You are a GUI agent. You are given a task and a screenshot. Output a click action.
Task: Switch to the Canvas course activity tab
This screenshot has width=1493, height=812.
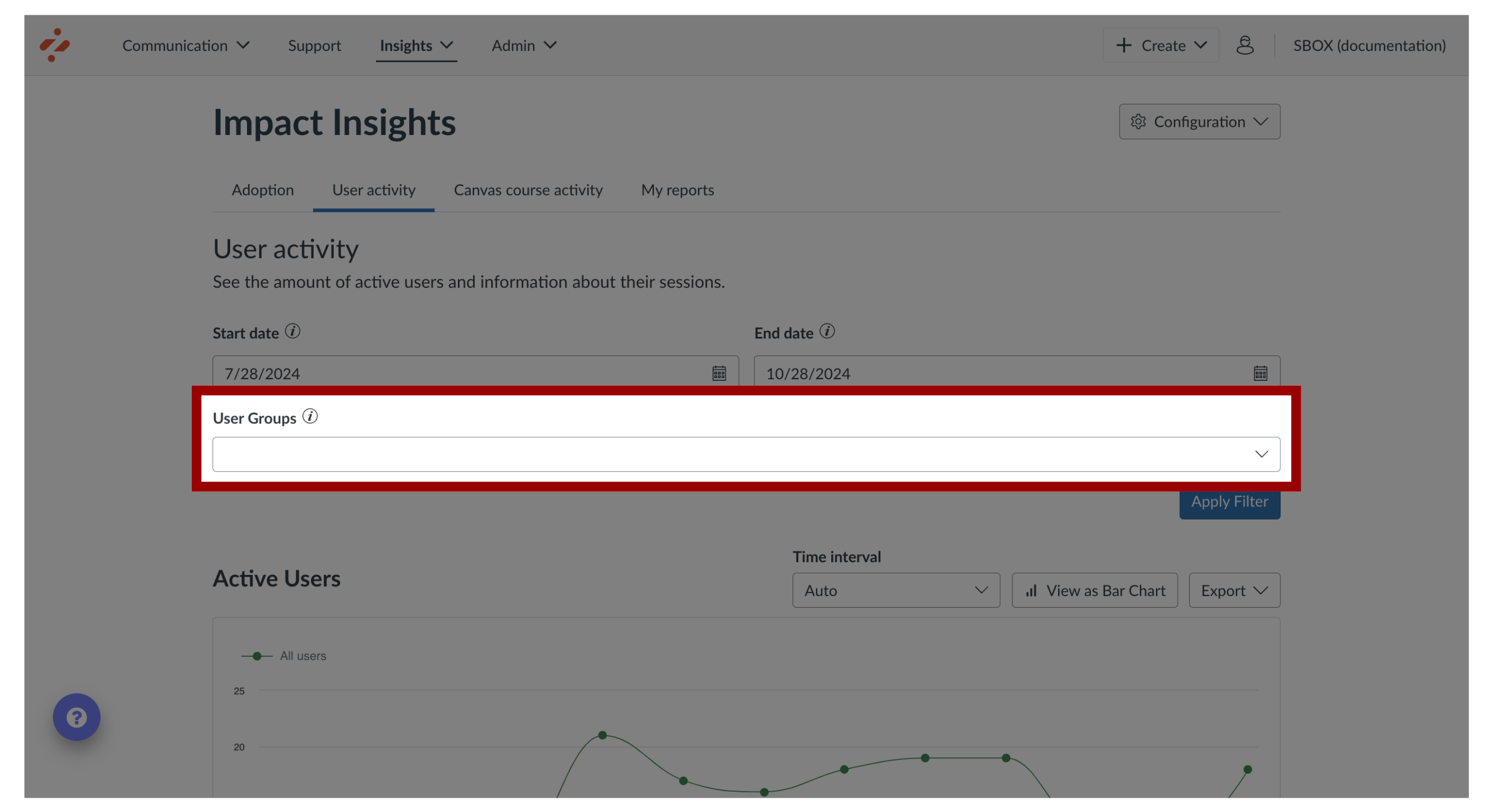tap(528, 189)
